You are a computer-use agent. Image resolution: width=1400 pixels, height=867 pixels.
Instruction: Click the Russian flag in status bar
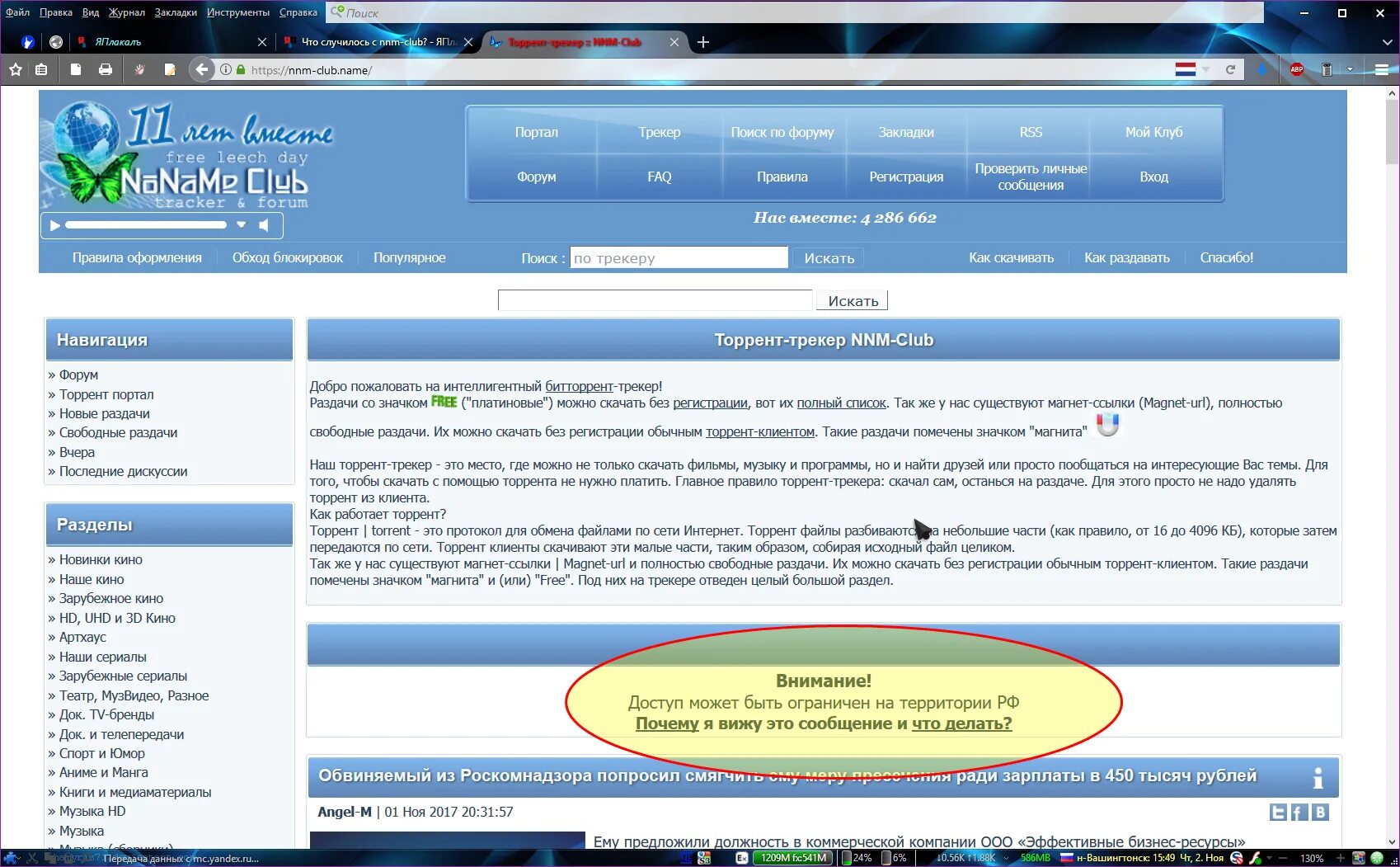pyautogui.click(x=1067, y=858)
